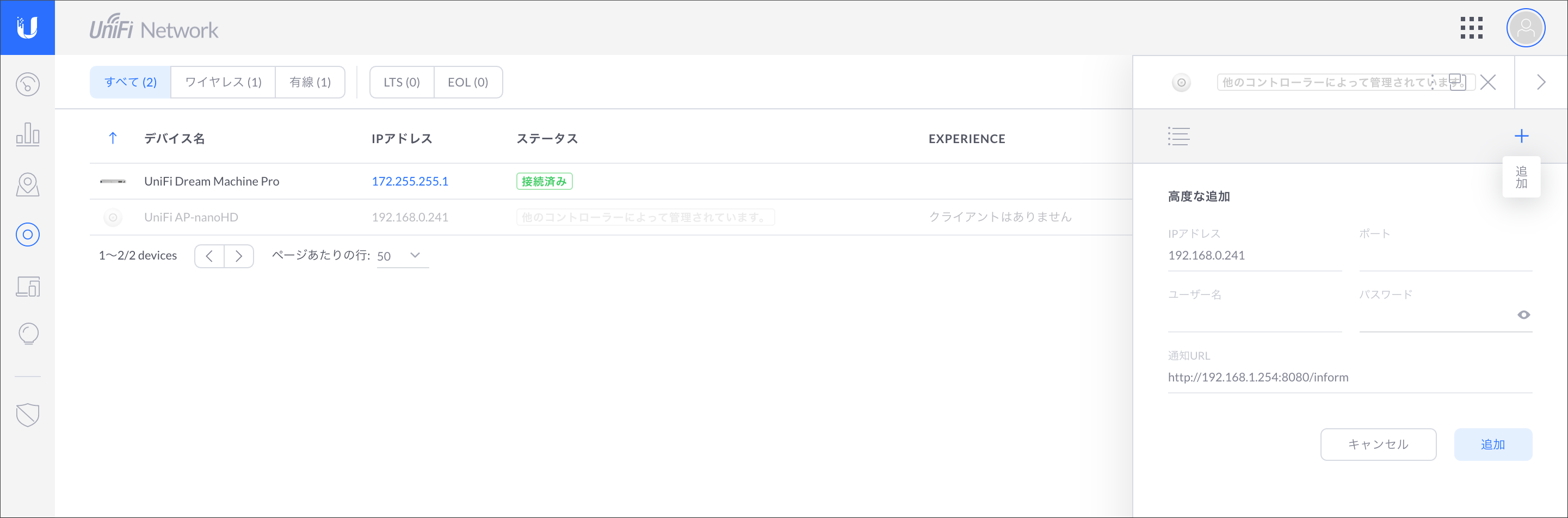The image size is (1568, 518).
Task: Click the AP icon in the panel header
Action: [x=1181, y=82]
